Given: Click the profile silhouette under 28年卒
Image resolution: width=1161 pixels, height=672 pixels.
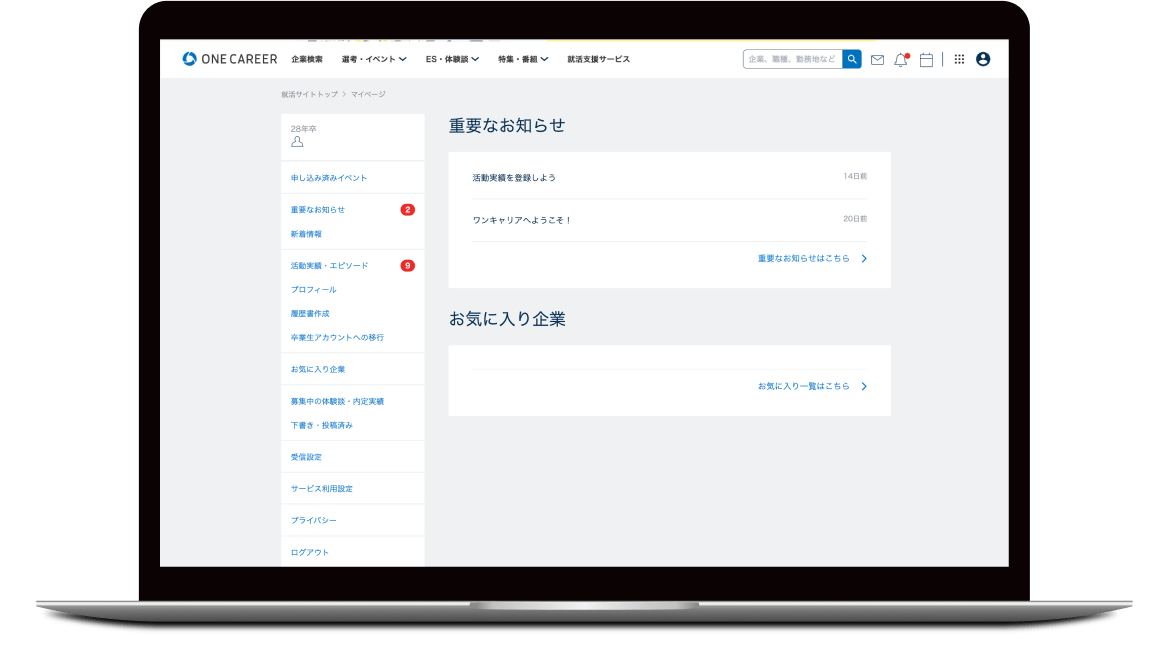Looking at the screenshot, I should click(x=297, y=142).
